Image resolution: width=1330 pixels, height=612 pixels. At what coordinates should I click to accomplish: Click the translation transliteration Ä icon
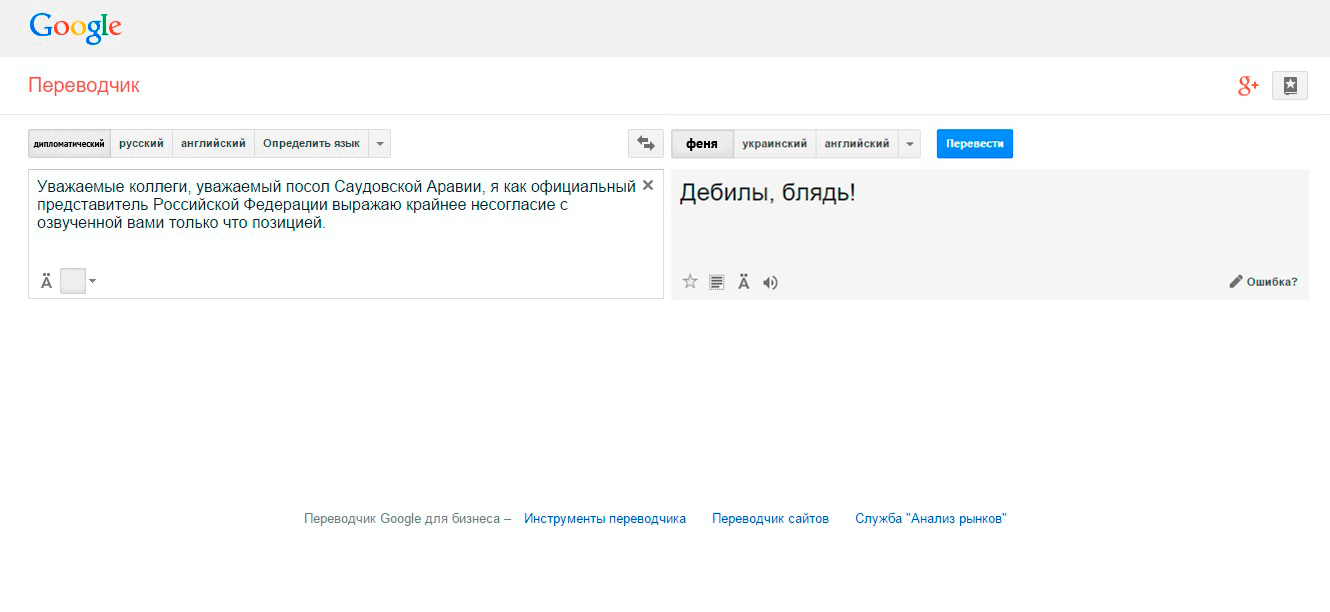743,282
